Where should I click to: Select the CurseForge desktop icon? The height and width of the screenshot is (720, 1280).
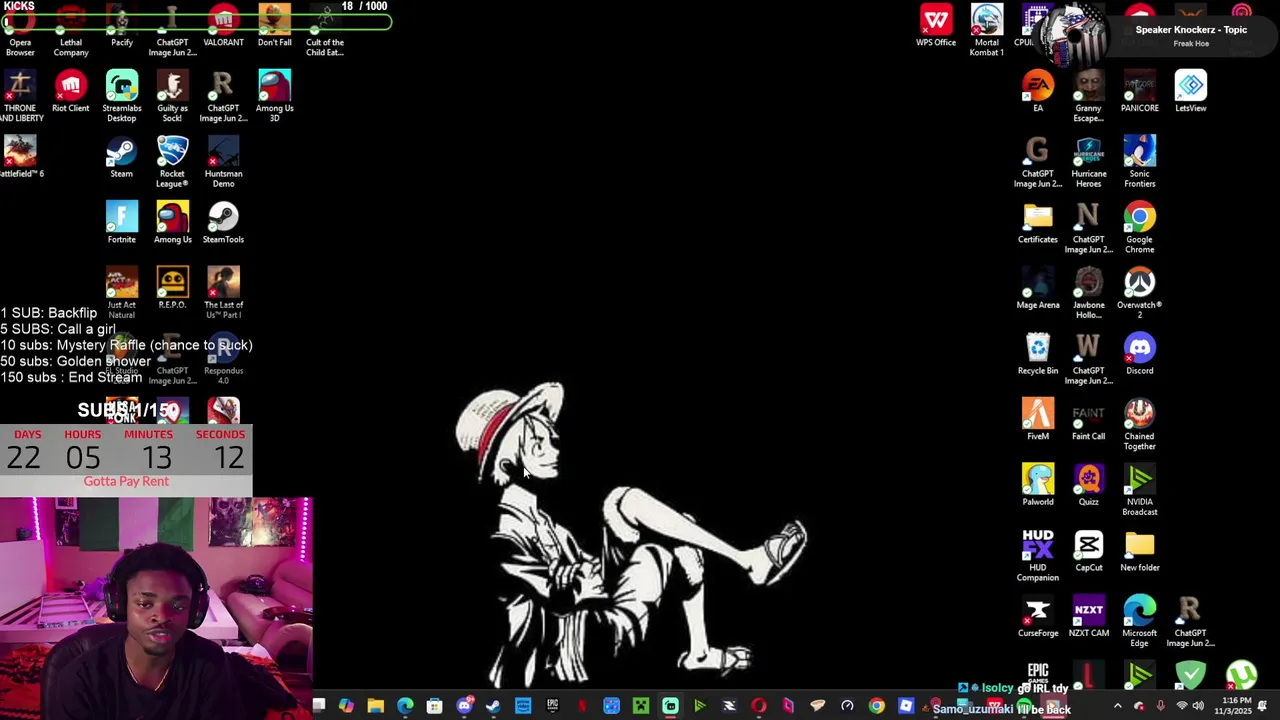point(1038,616)
